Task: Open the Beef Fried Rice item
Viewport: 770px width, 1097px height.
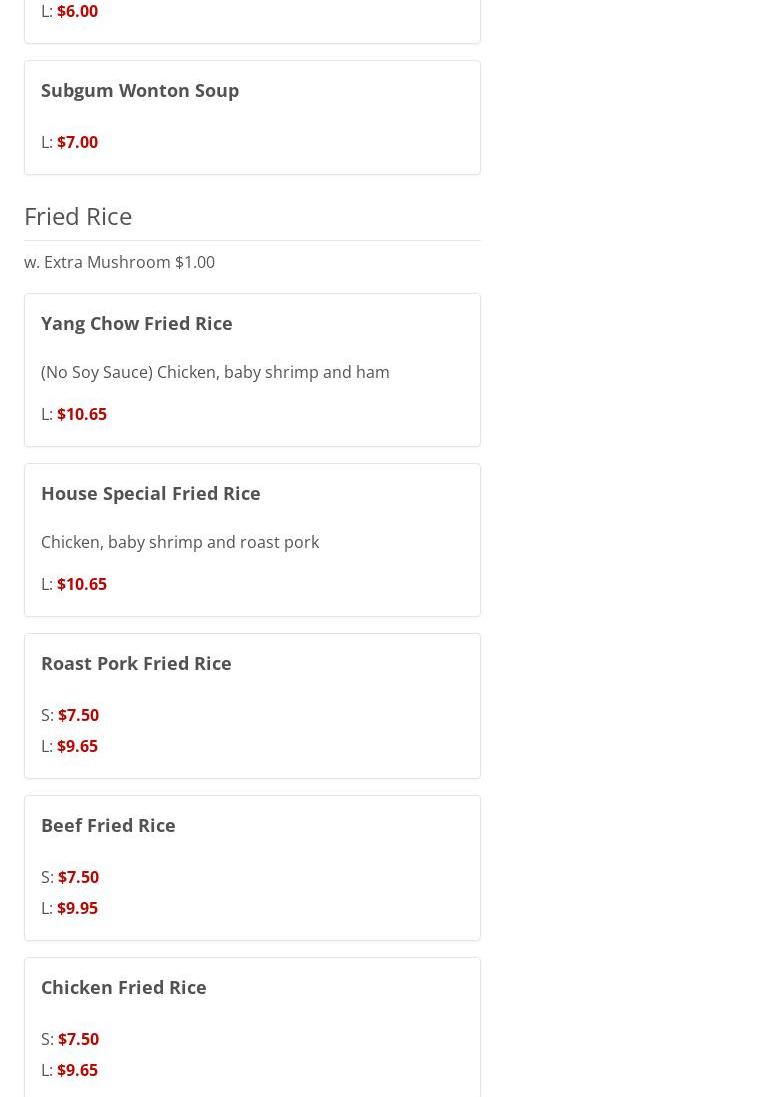Action: tap(108, 825)
